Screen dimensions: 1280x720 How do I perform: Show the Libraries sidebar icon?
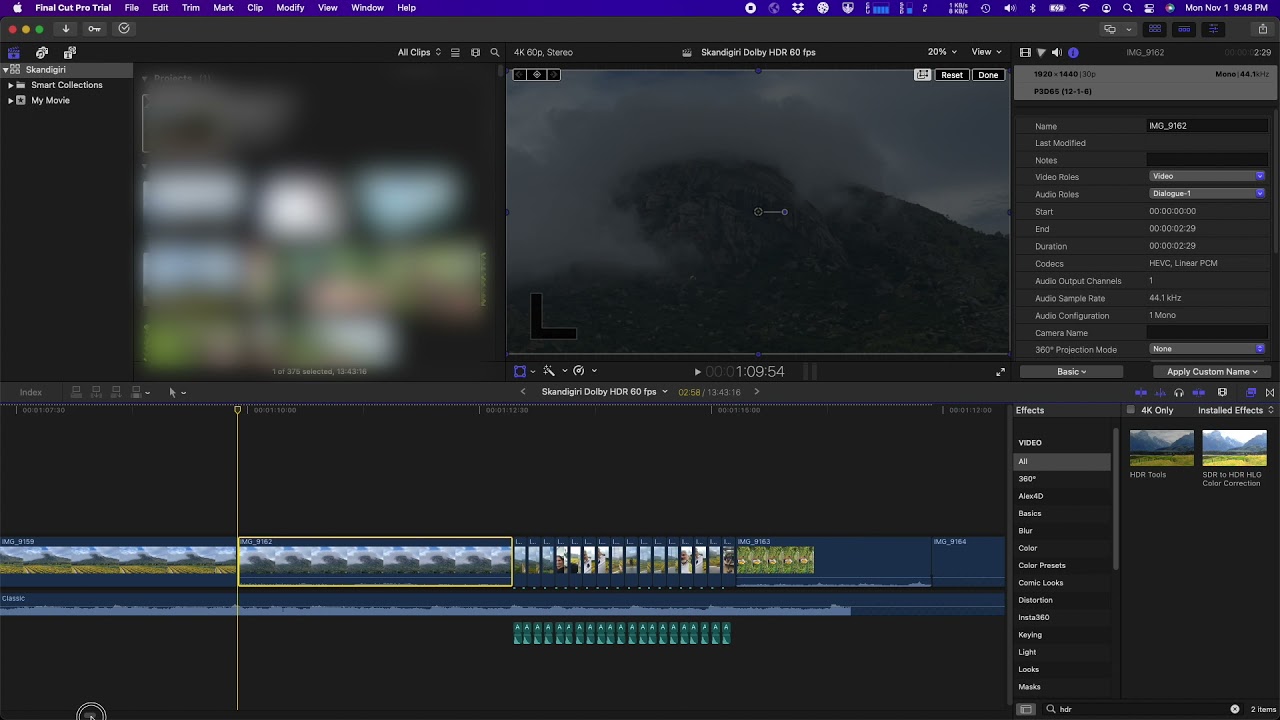(x=14, y=53)
